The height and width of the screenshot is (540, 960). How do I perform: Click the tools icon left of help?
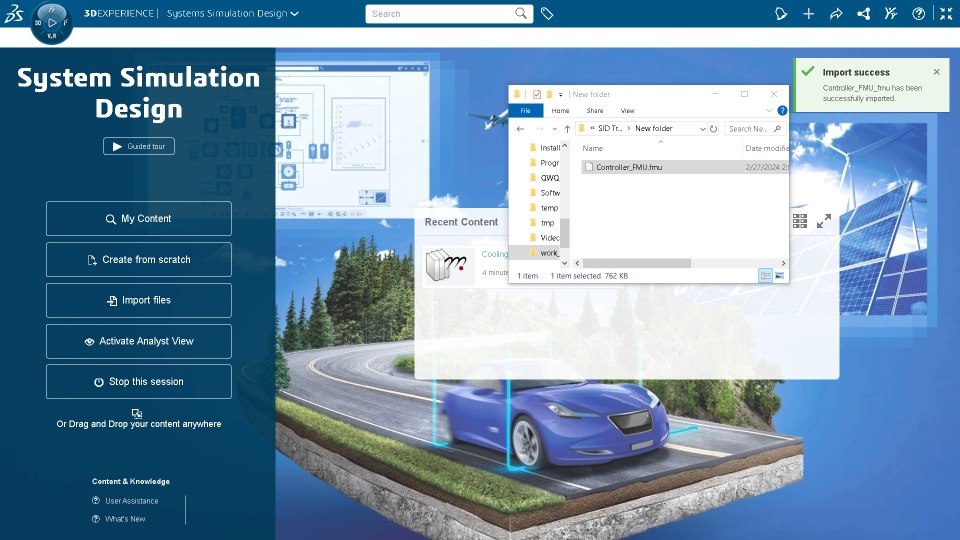891,13
